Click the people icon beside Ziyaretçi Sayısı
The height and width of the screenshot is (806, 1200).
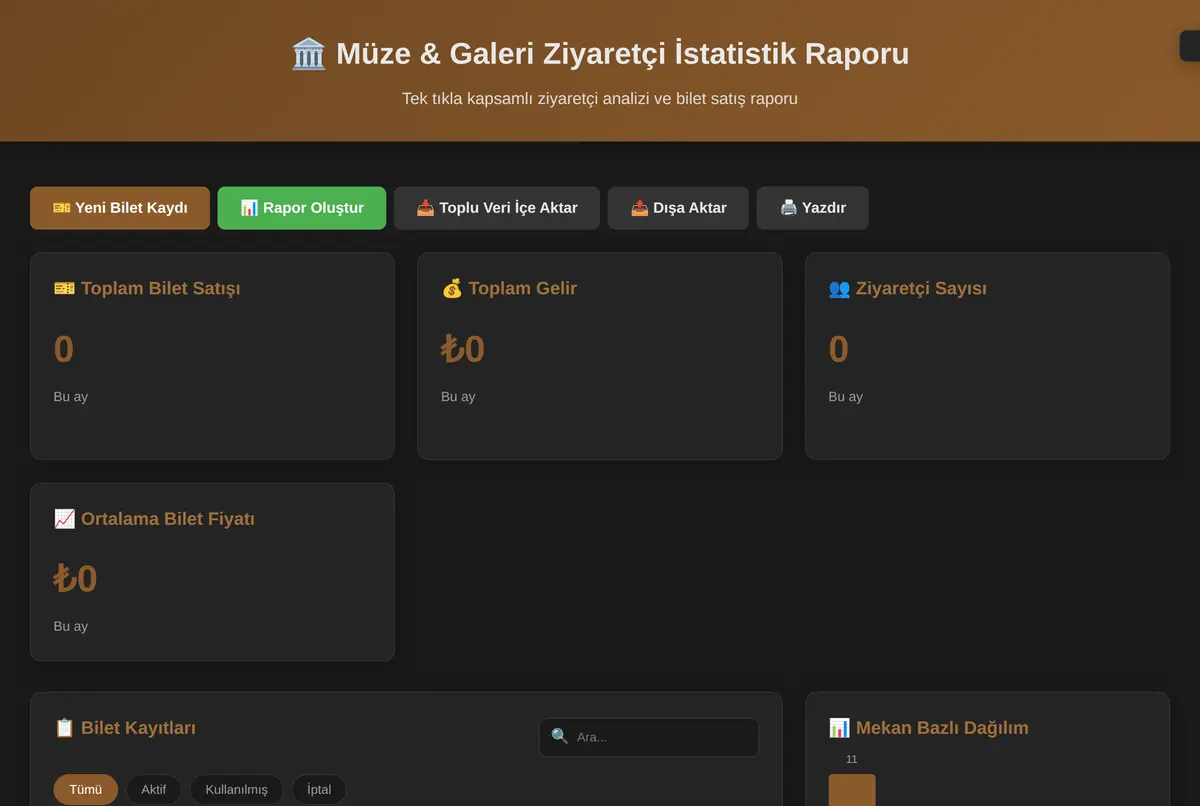point(839,288)
